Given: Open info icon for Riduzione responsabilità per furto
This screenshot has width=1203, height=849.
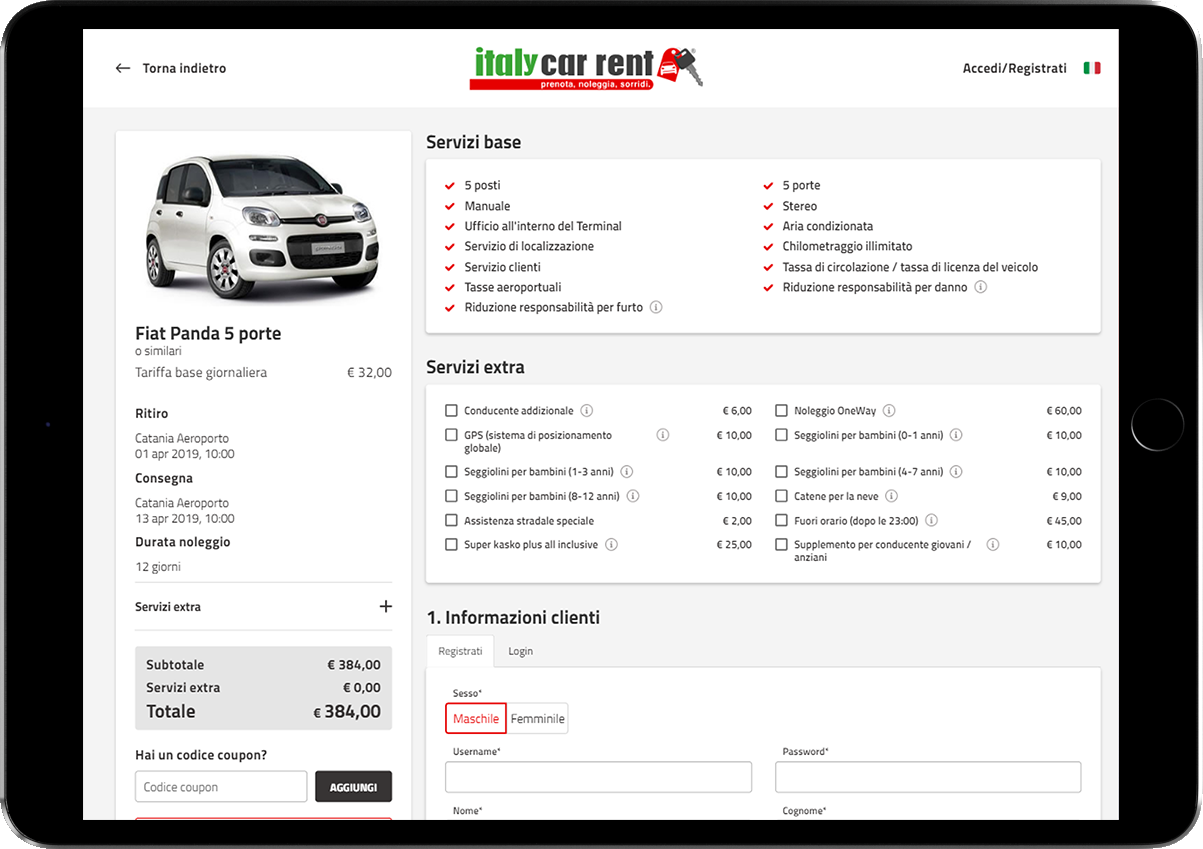Looking at the screenshot, I should pos(656,308).
